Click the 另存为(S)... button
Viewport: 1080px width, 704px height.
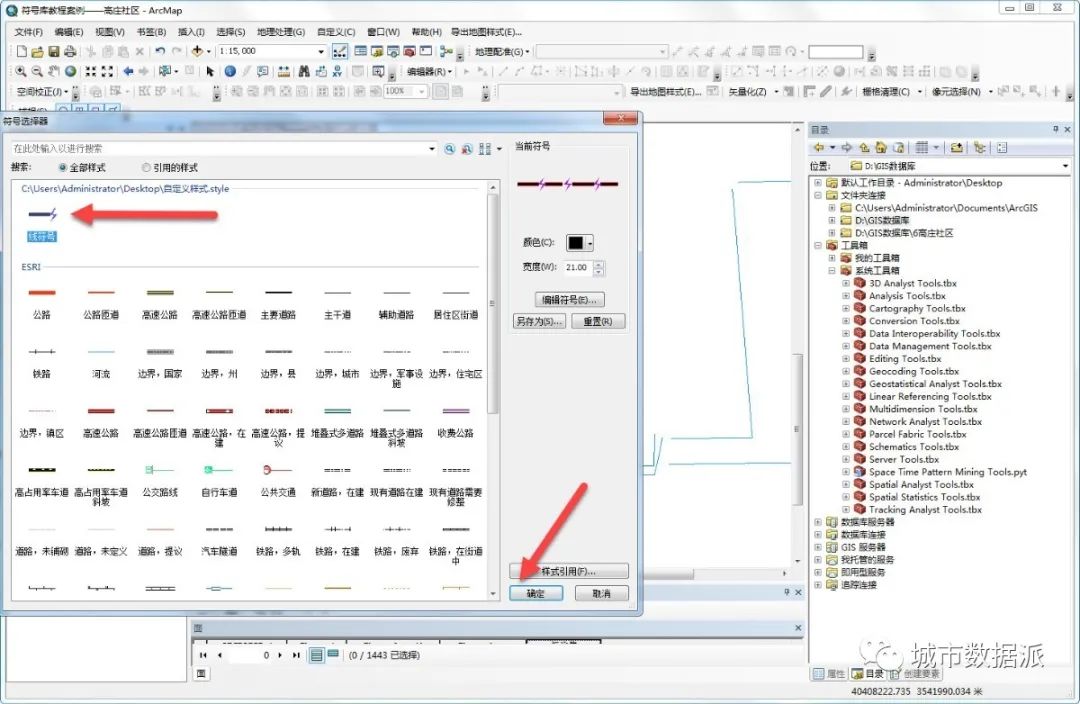click(x=539, y=321)
